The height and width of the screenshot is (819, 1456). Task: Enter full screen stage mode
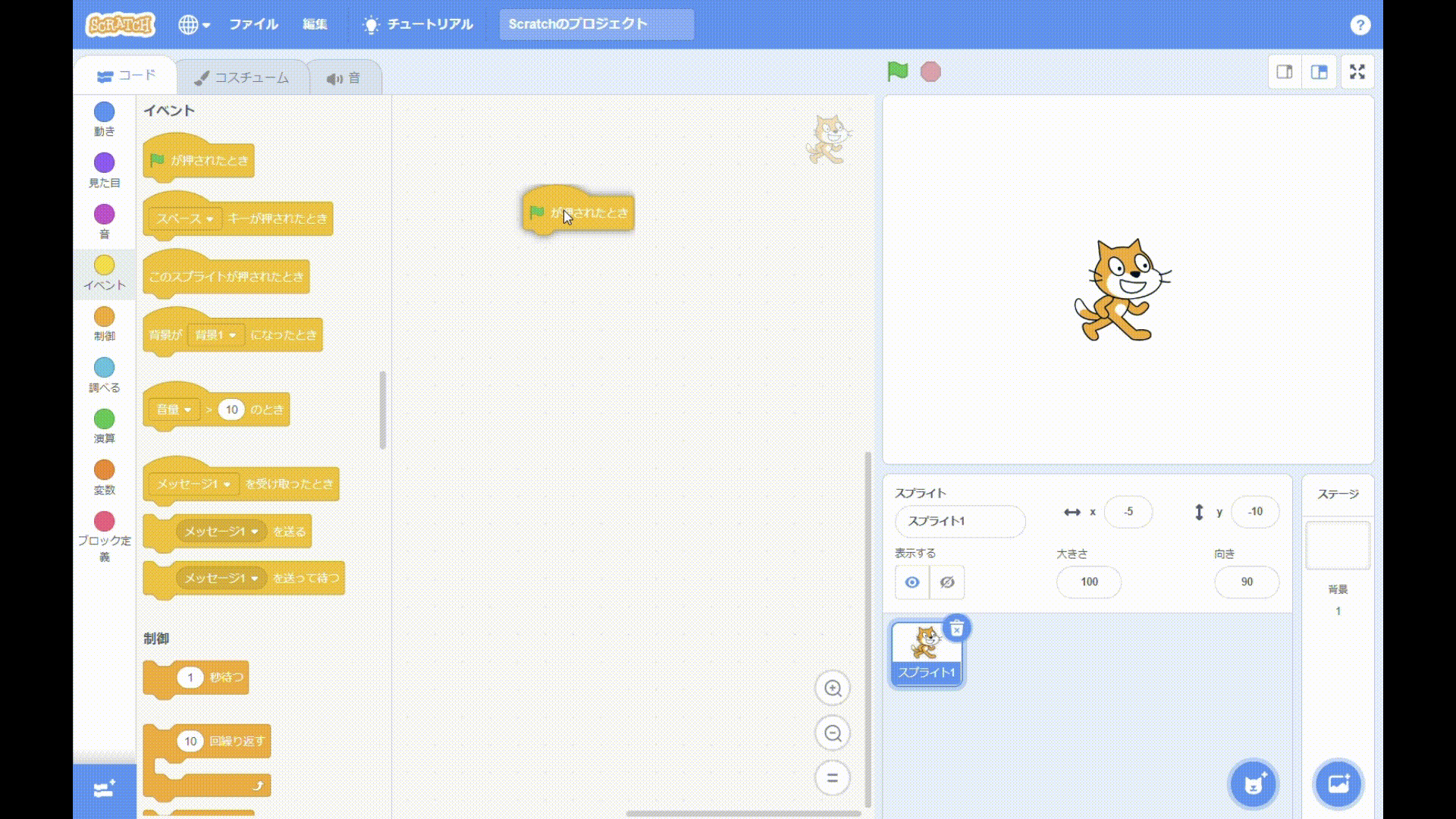1357,71
